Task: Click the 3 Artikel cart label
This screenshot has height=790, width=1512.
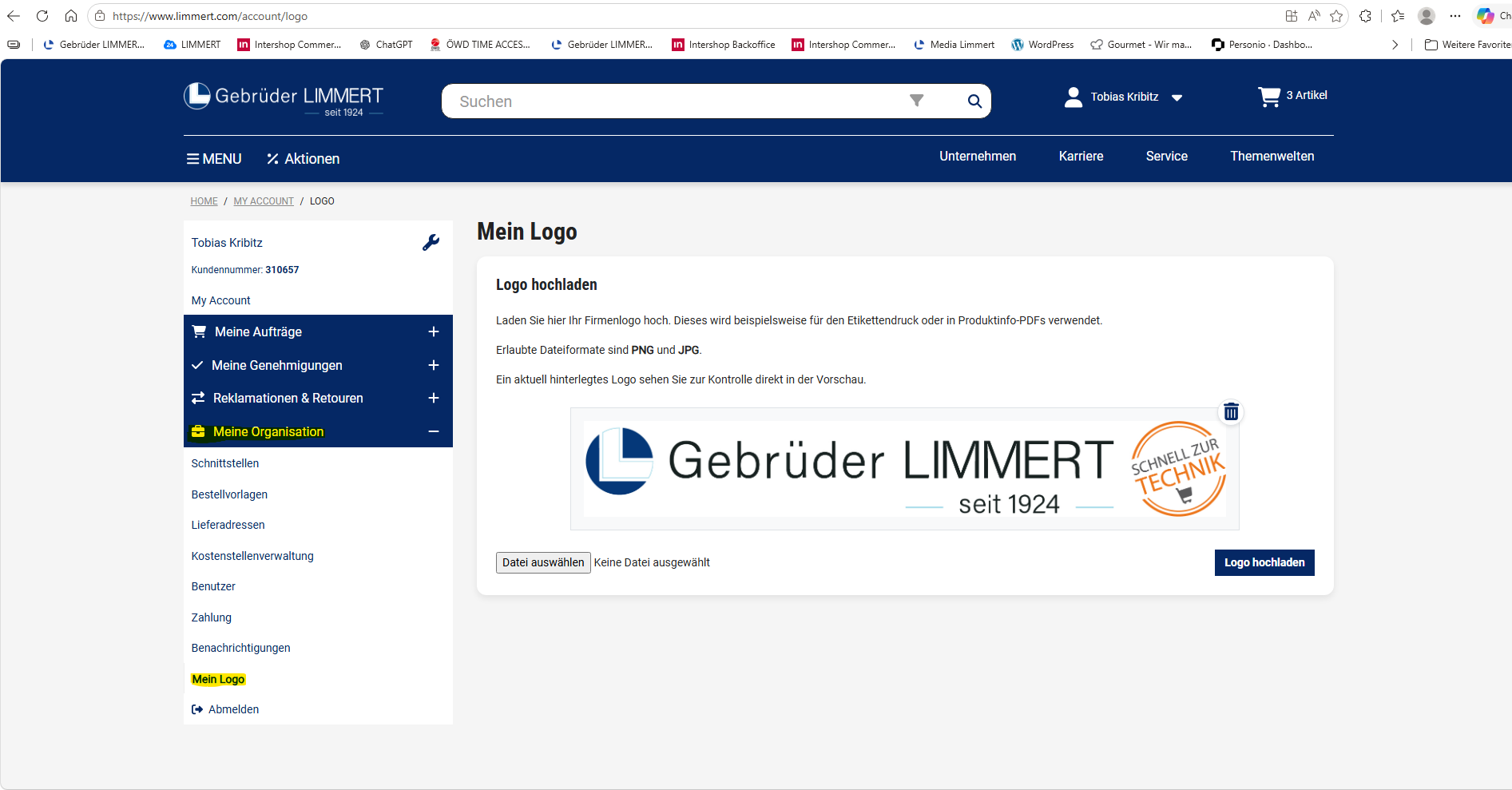Action: click(x=1307, y=95)
